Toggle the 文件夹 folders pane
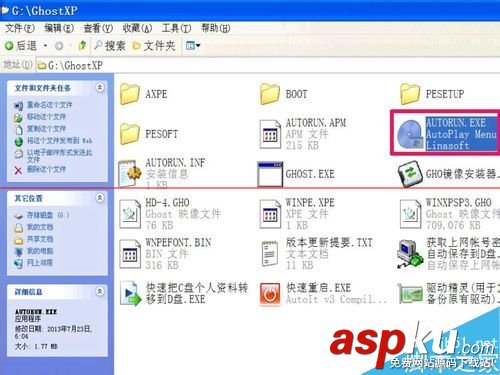 click(x=154, y=46)
